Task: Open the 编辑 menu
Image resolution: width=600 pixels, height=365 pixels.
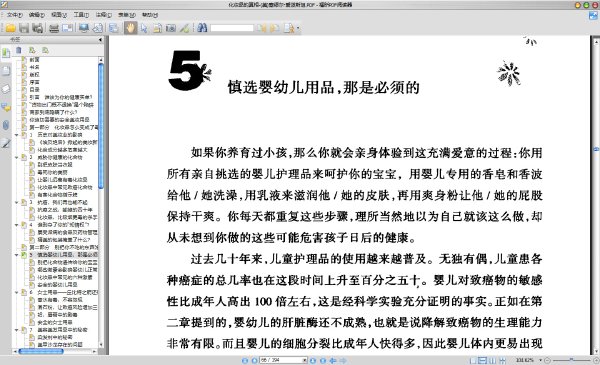Action: (x=36, y=15)
